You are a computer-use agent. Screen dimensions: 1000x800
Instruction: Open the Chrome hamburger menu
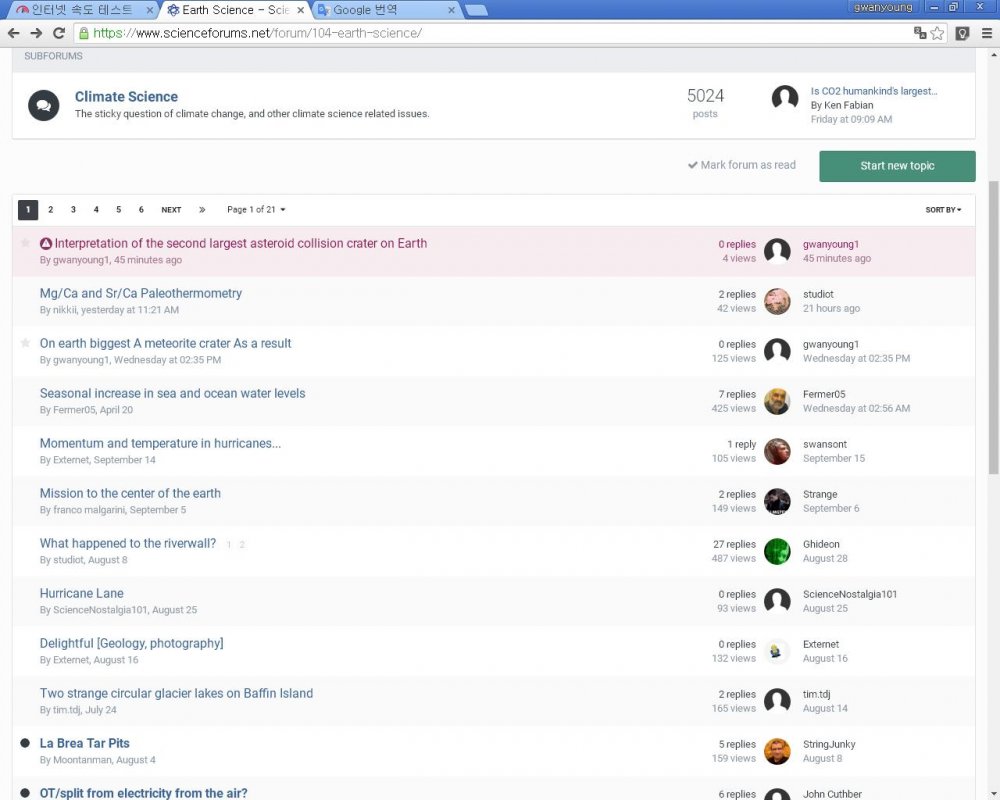pyautogui.click(x=986, y=33)
